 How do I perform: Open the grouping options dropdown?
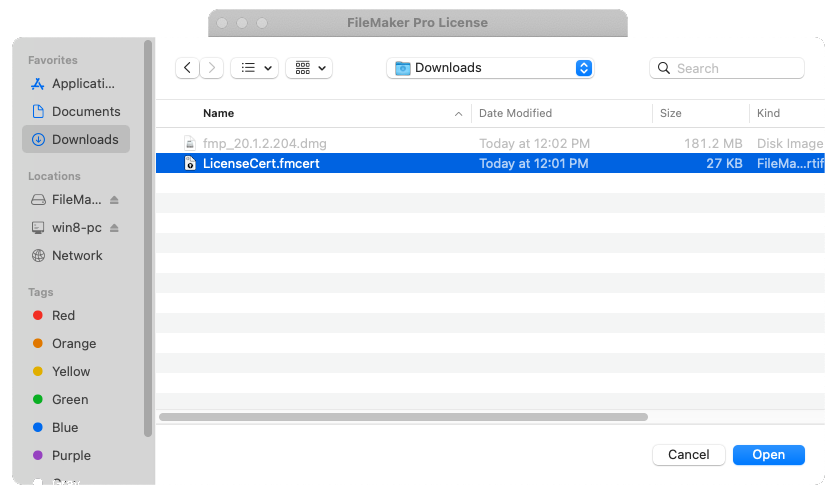click(x=309, y=68)
